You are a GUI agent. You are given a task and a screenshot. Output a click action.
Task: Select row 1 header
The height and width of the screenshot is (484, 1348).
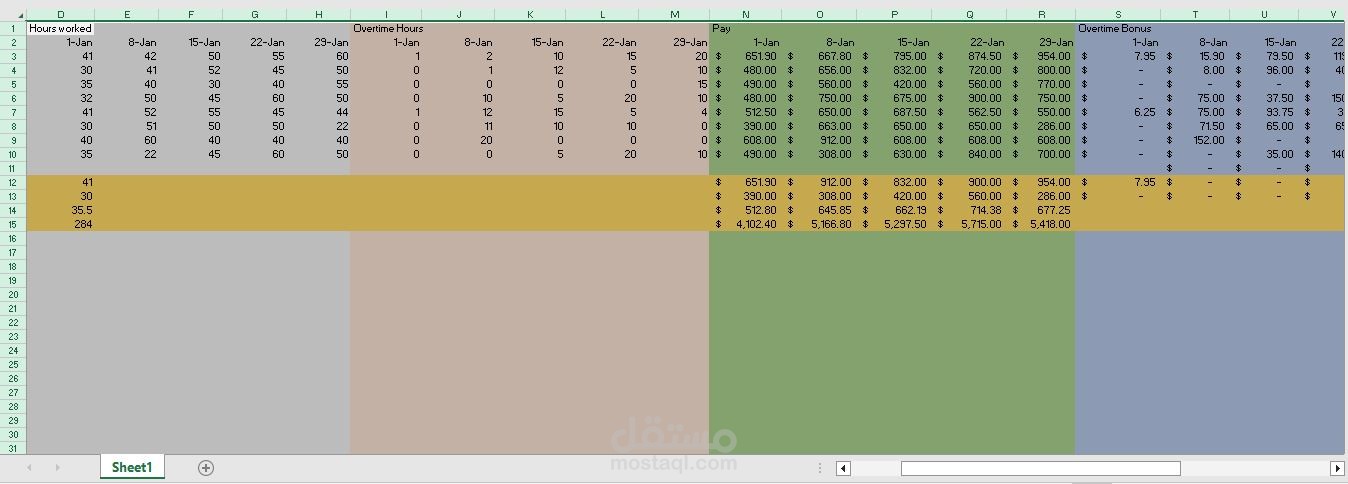13,28
